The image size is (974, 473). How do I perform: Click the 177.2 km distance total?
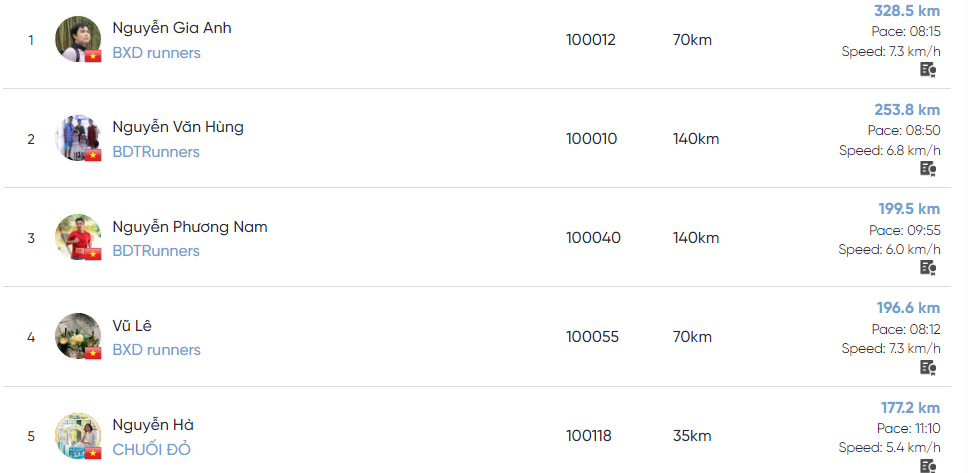(x=910, y=408)
